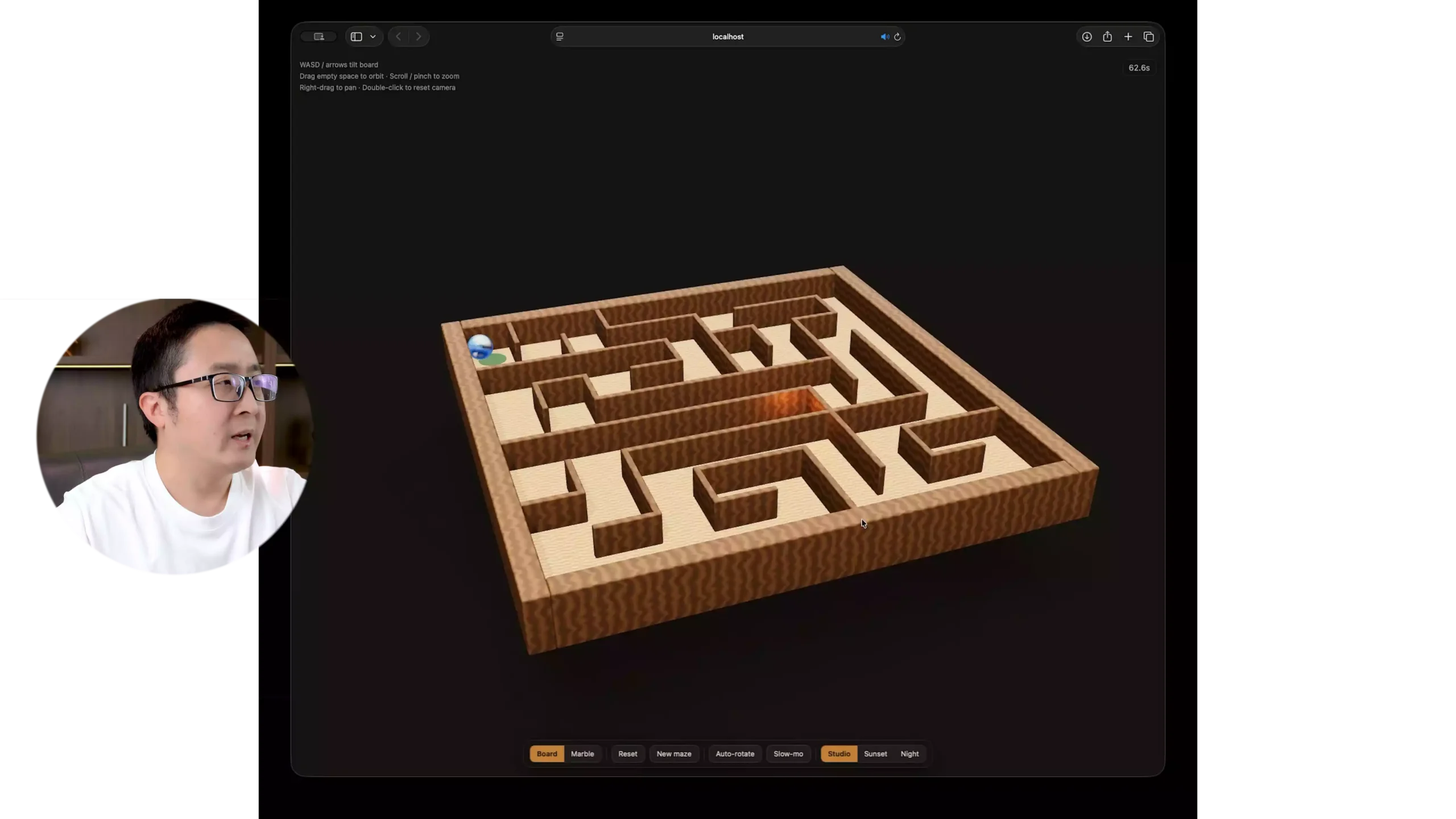
Task: Go back with the left arrow
Action: [x=398, y=36]
